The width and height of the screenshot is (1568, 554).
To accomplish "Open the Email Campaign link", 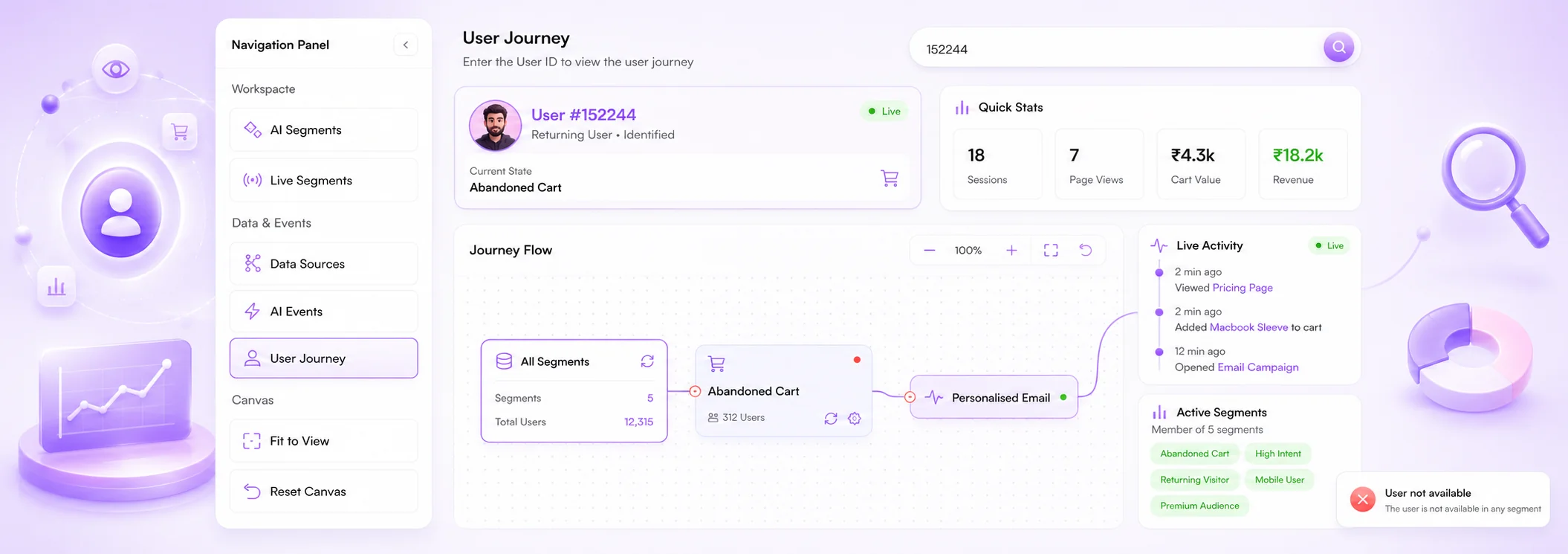I will [1258, 367].
